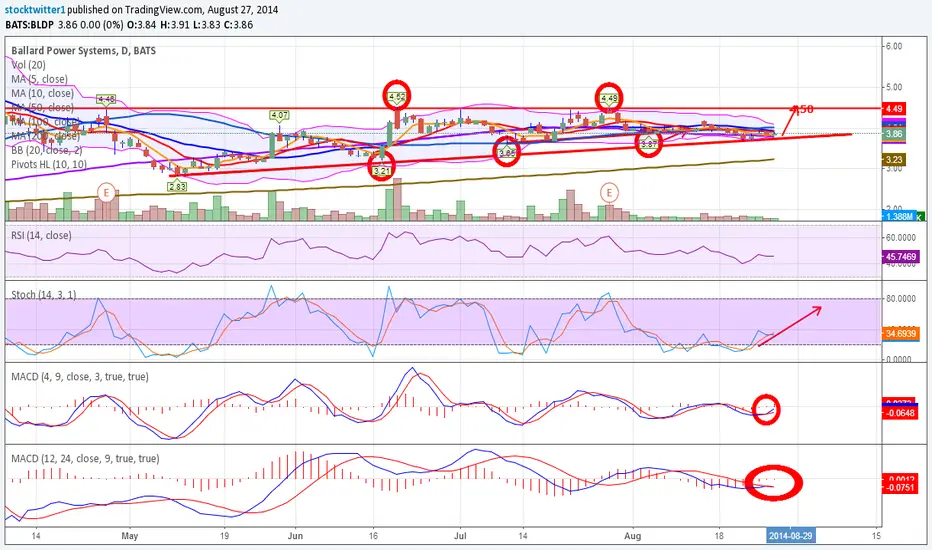
Task: Click the highlighted 2014-08-29 date label
Action: pyautogui.click(x=790, y=536)
